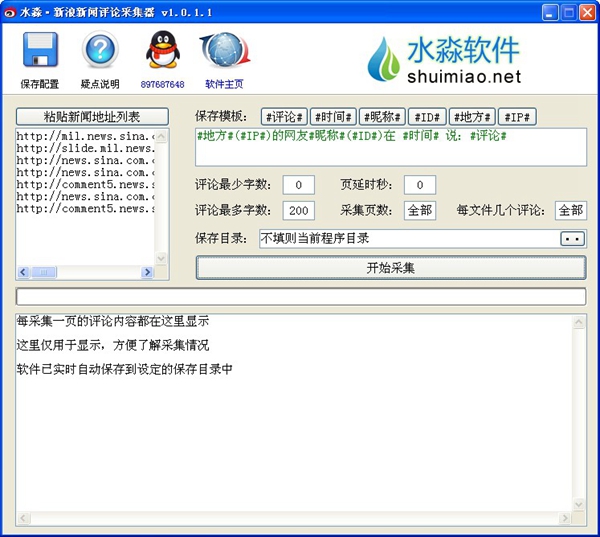Viewport: 600px width, 537px height.
Task: Click the URL list scroll right arrow
Action: tap(147, 272)
